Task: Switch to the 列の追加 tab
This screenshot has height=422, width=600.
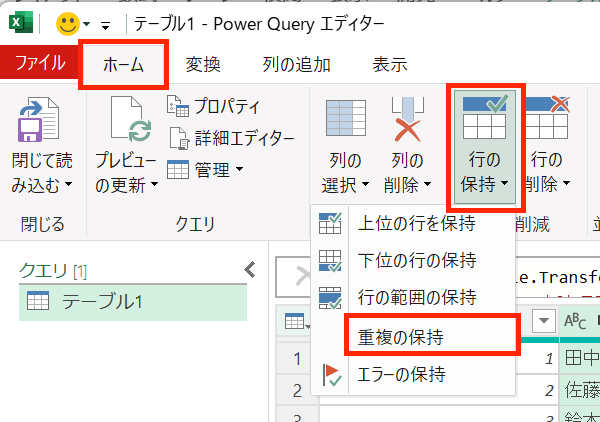Action: [x=296, y=64]
